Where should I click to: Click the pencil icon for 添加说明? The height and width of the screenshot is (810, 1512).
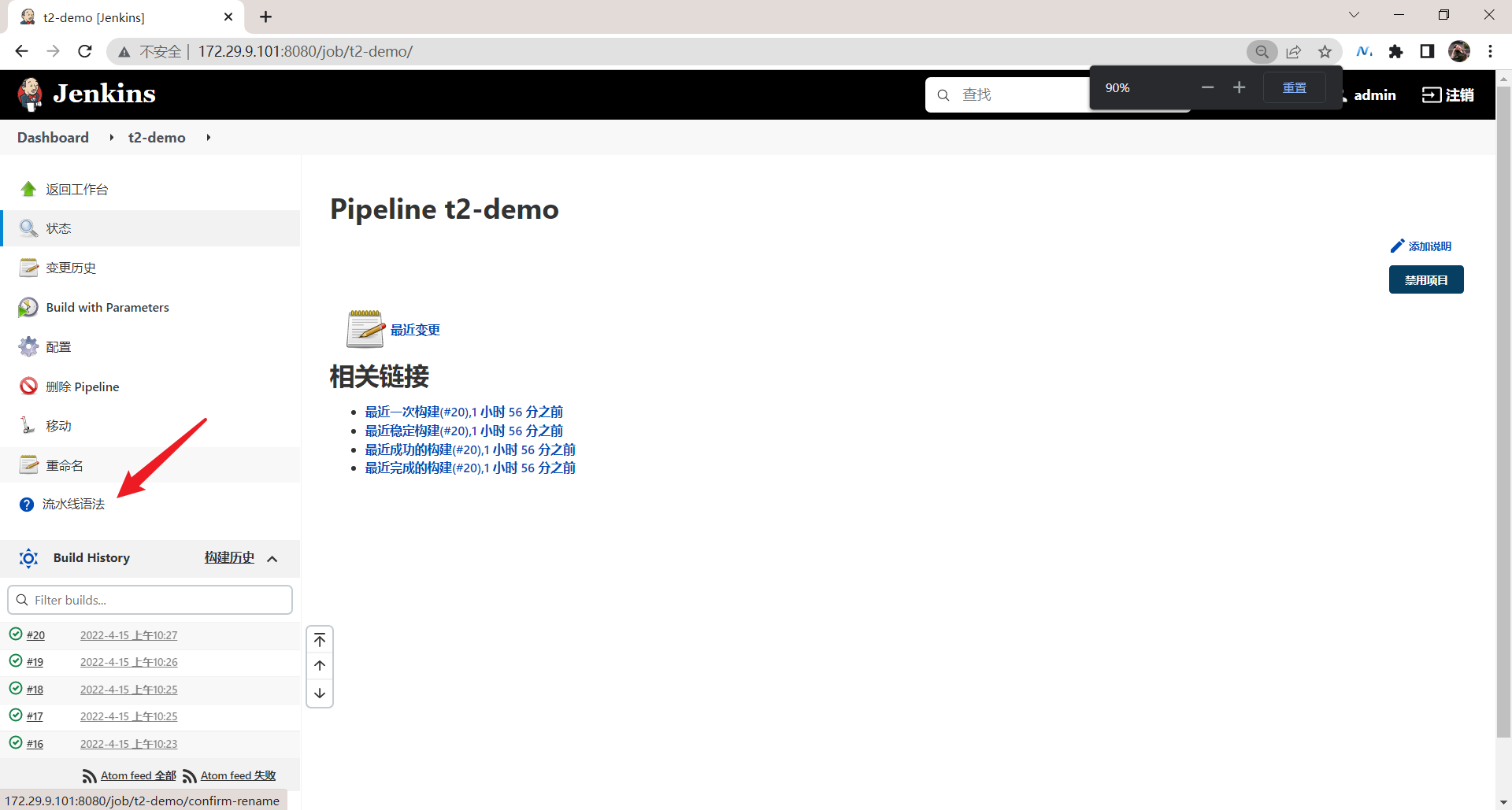[x=1397, y=246]
